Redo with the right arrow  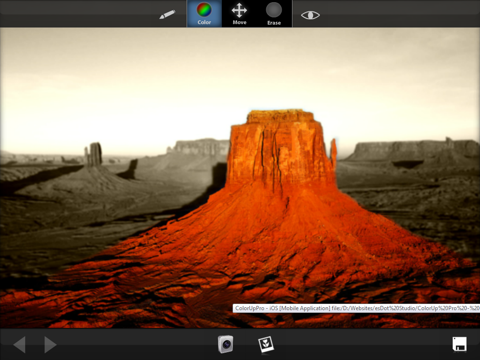click(50, 344)
